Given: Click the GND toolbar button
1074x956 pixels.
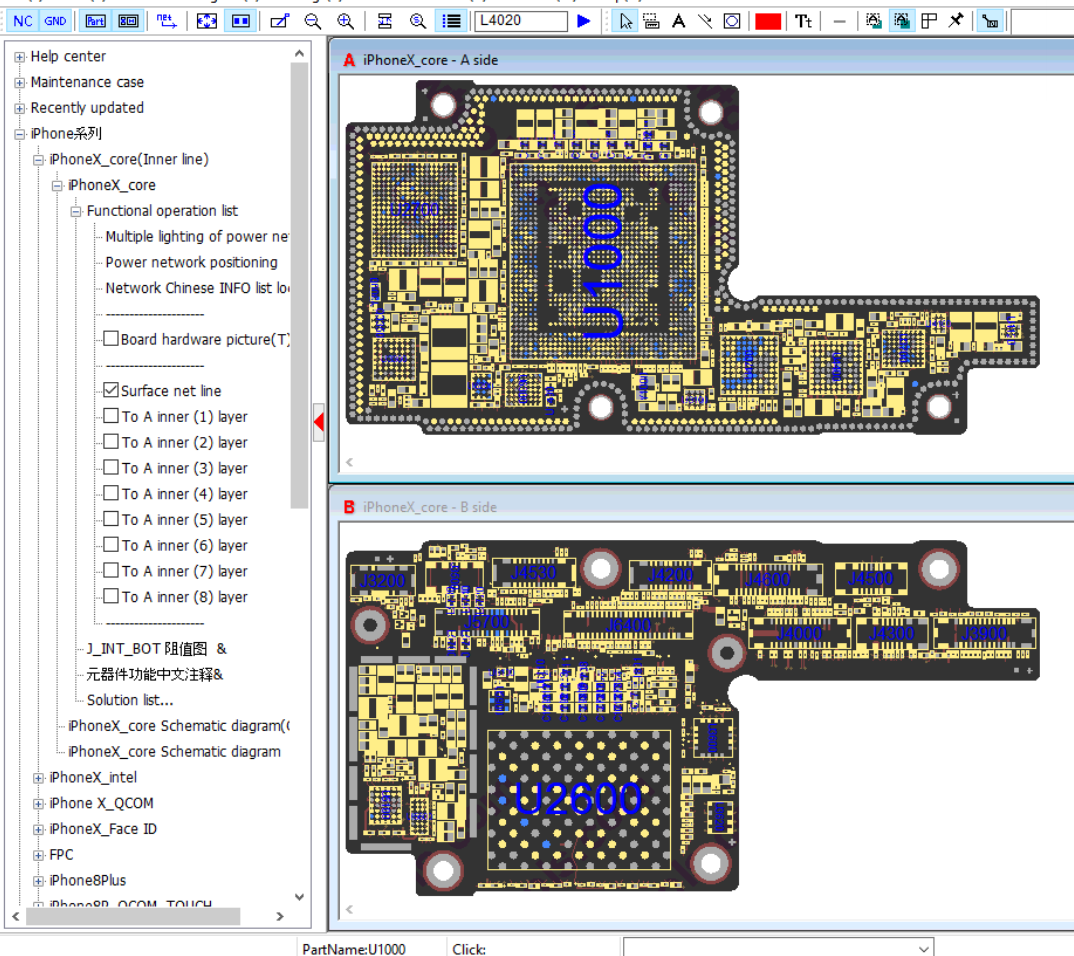Looking at the screenshot, I should click(x=56, y=21).
